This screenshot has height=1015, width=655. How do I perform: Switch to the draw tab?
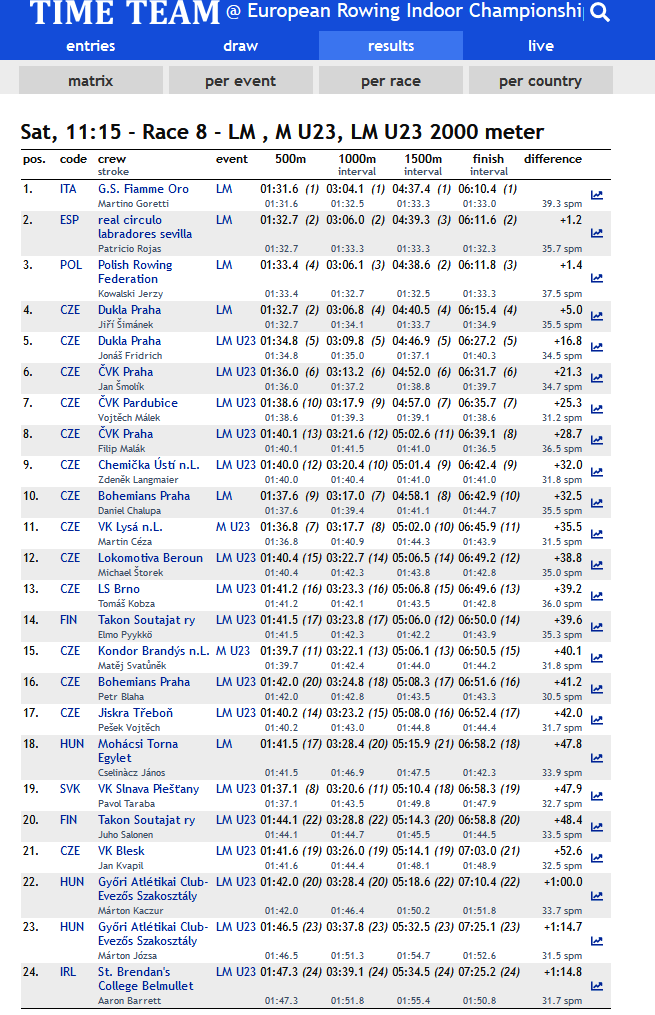241,46
